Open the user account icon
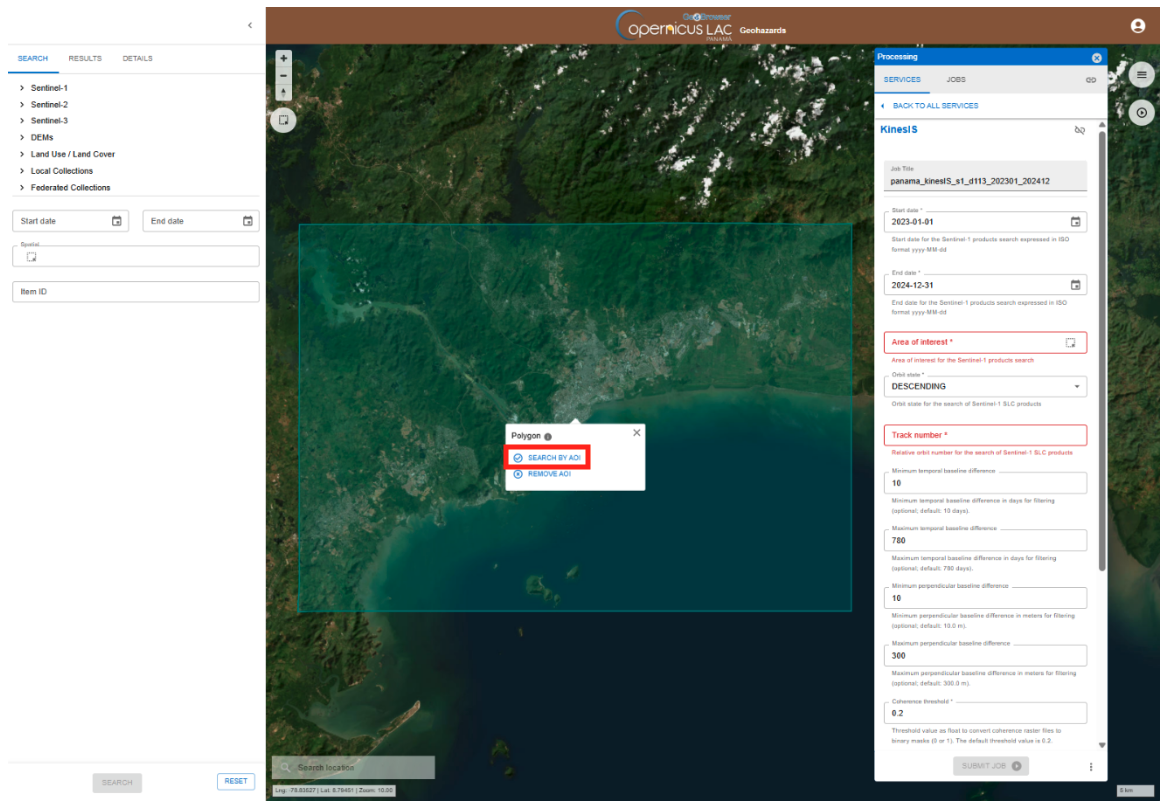 (1137, 27)
